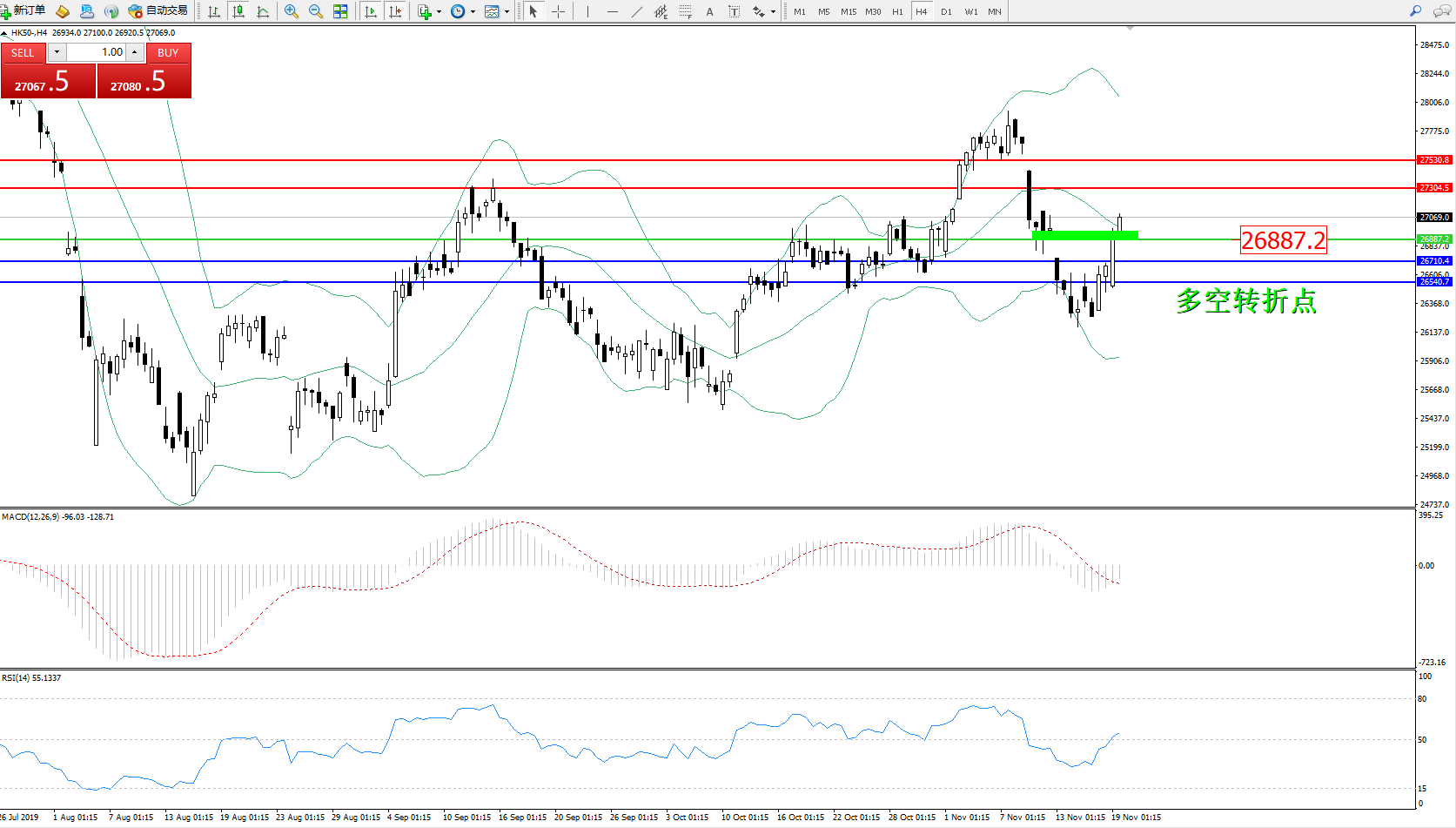This screenshot has width=1456, height=828.
Task: Select the Fibonacci retracement tool
Action: 686,11
